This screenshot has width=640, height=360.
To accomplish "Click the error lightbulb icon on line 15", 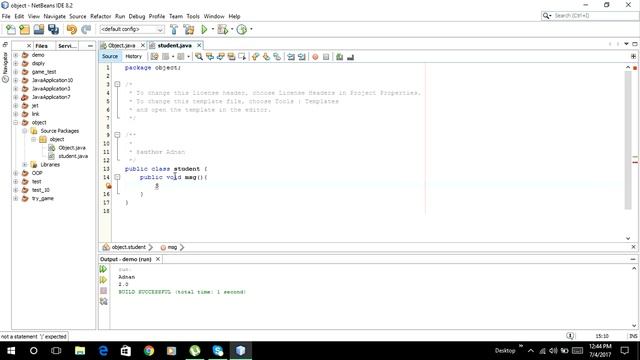I will click(x=108, y=186).
